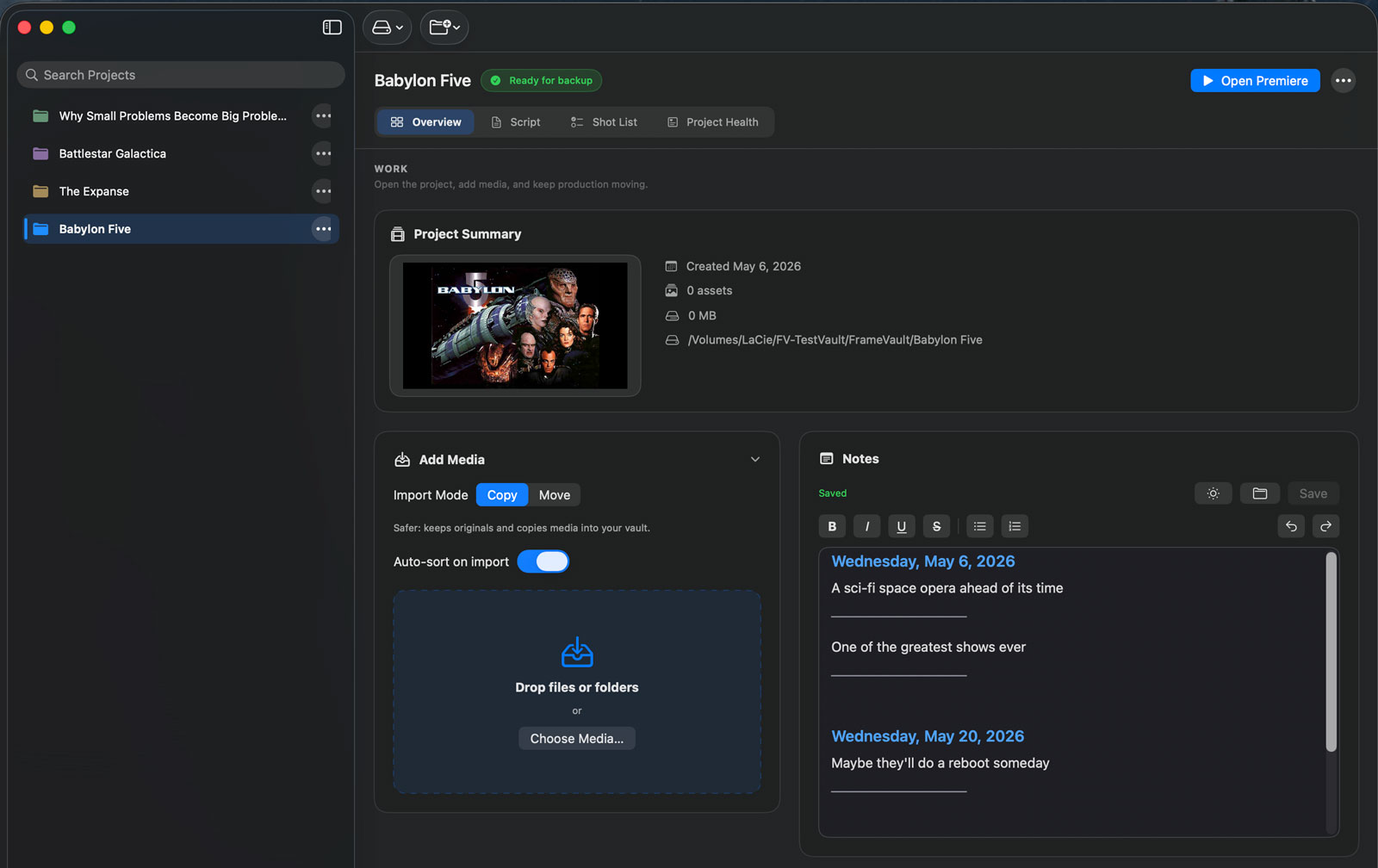Select the Why Small Problems Become Big project
Screen dimensions: 1378x868
(172, 115)
